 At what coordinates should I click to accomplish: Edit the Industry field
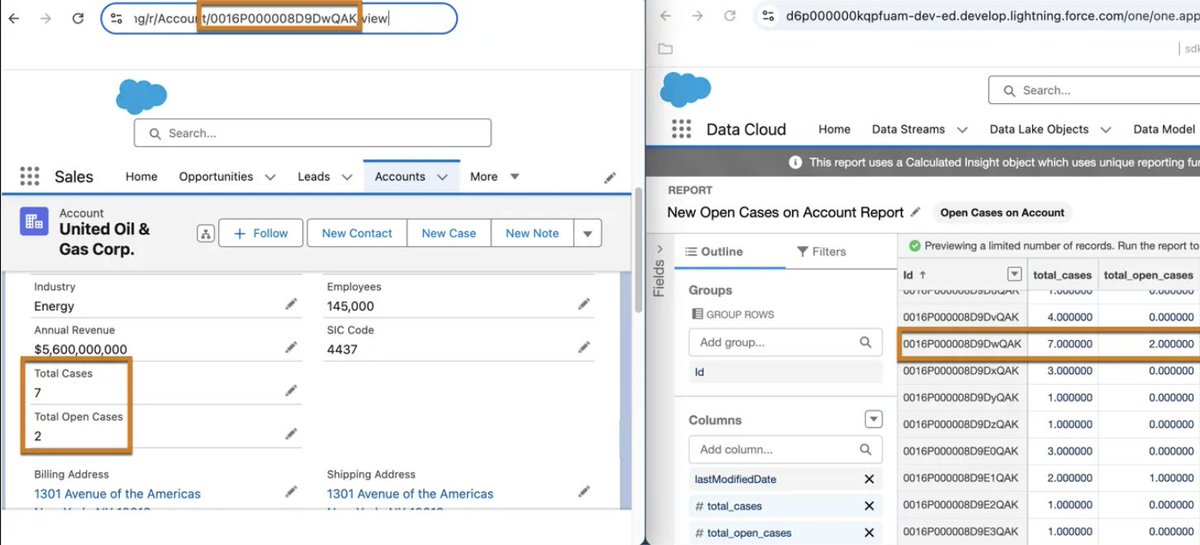[291, 304]
